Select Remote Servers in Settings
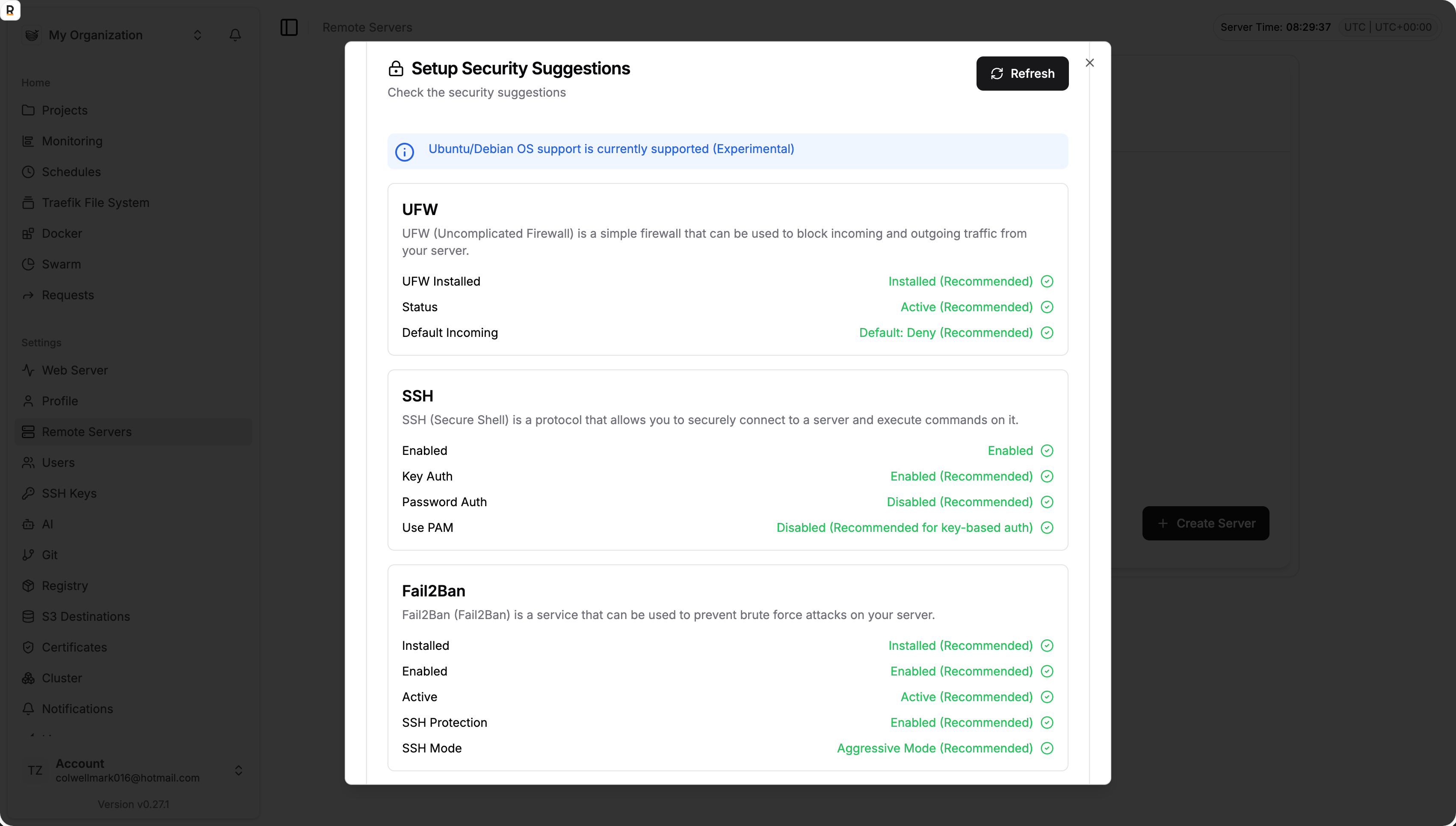Image resolution: width=1456 pixels, height=826 pixels. tap(86, 432)
